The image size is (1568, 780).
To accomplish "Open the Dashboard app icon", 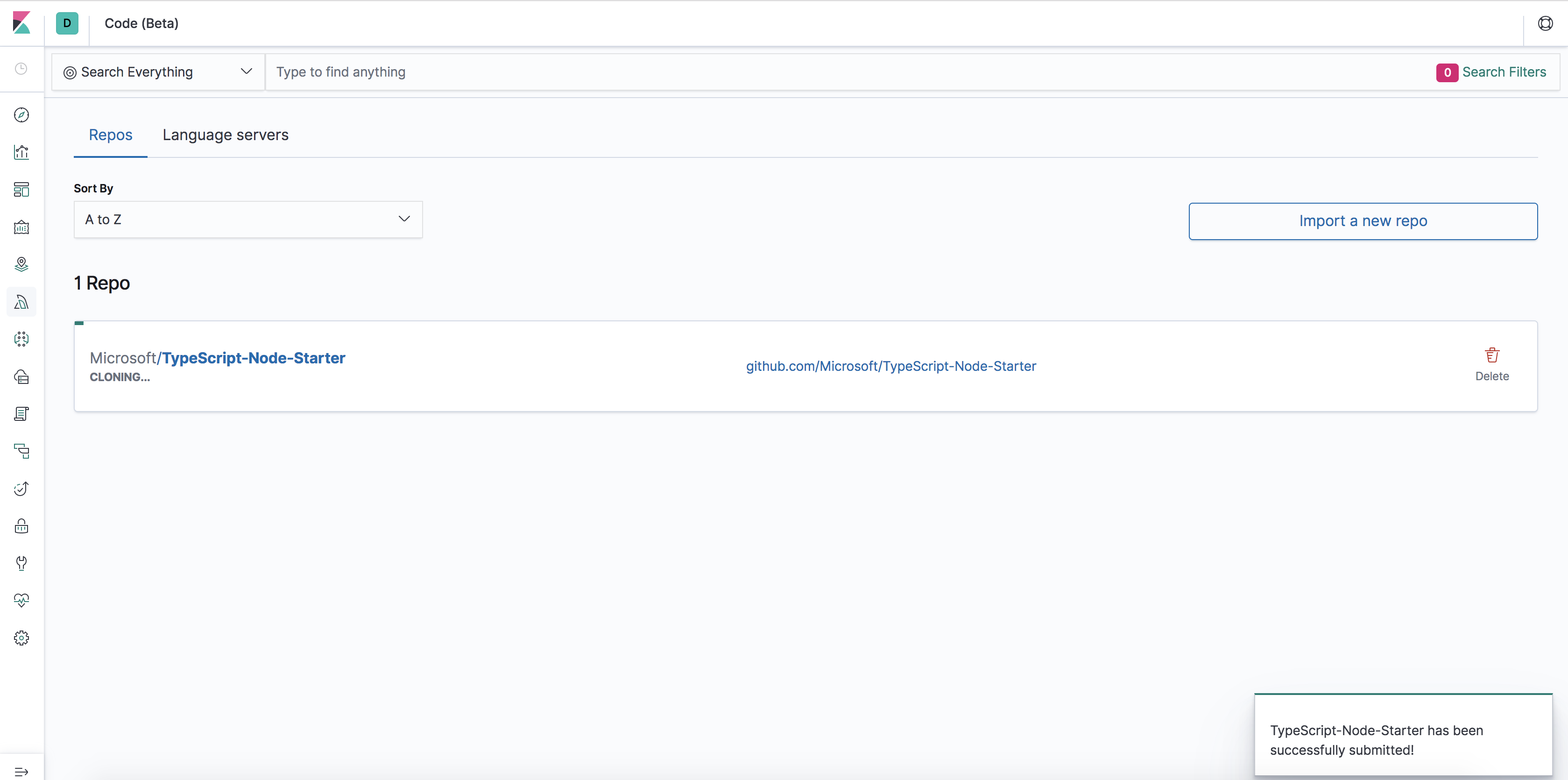I will (21, 189).
